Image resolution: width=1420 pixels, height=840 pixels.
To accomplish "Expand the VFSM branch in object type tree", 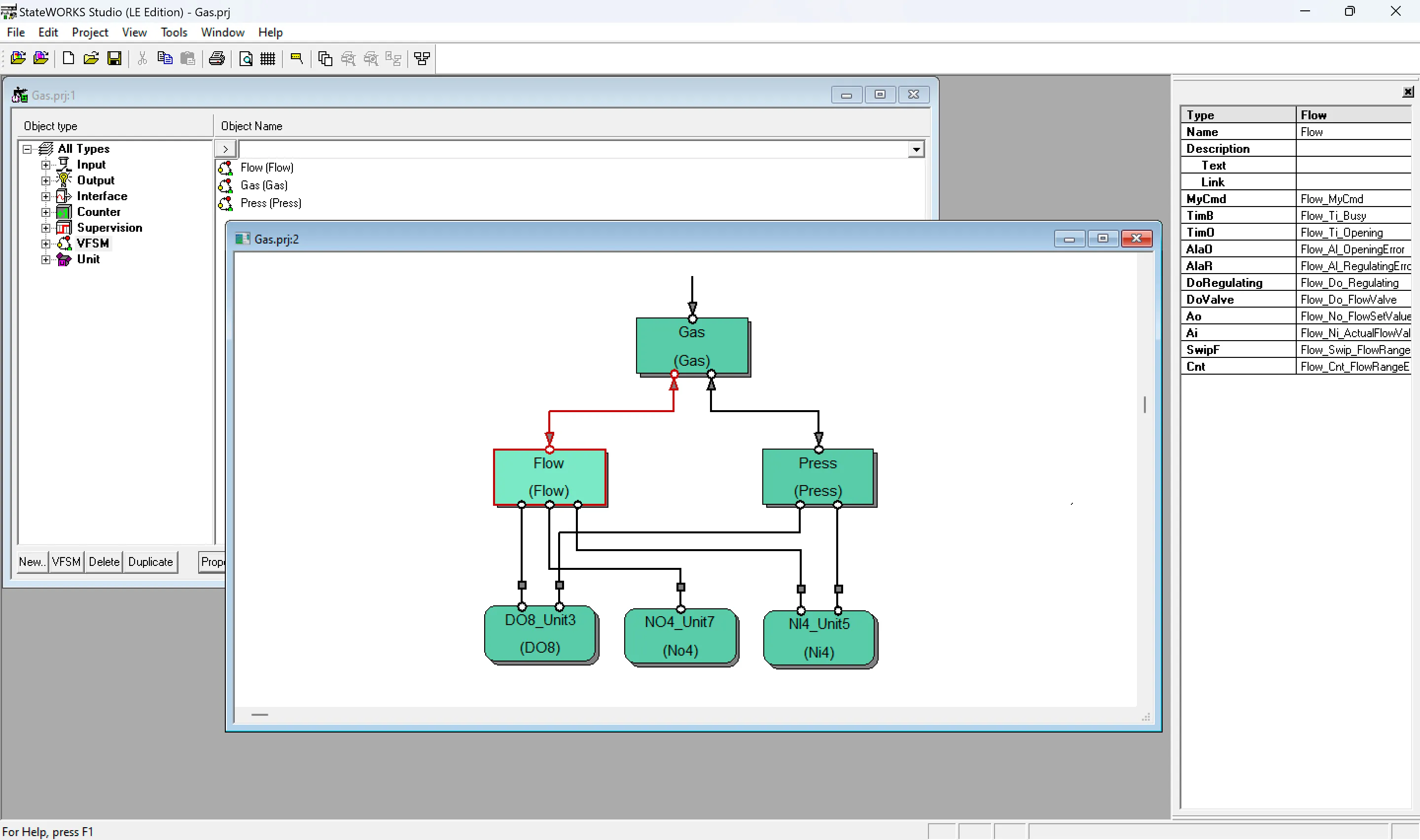I will (x=46, y=243).
